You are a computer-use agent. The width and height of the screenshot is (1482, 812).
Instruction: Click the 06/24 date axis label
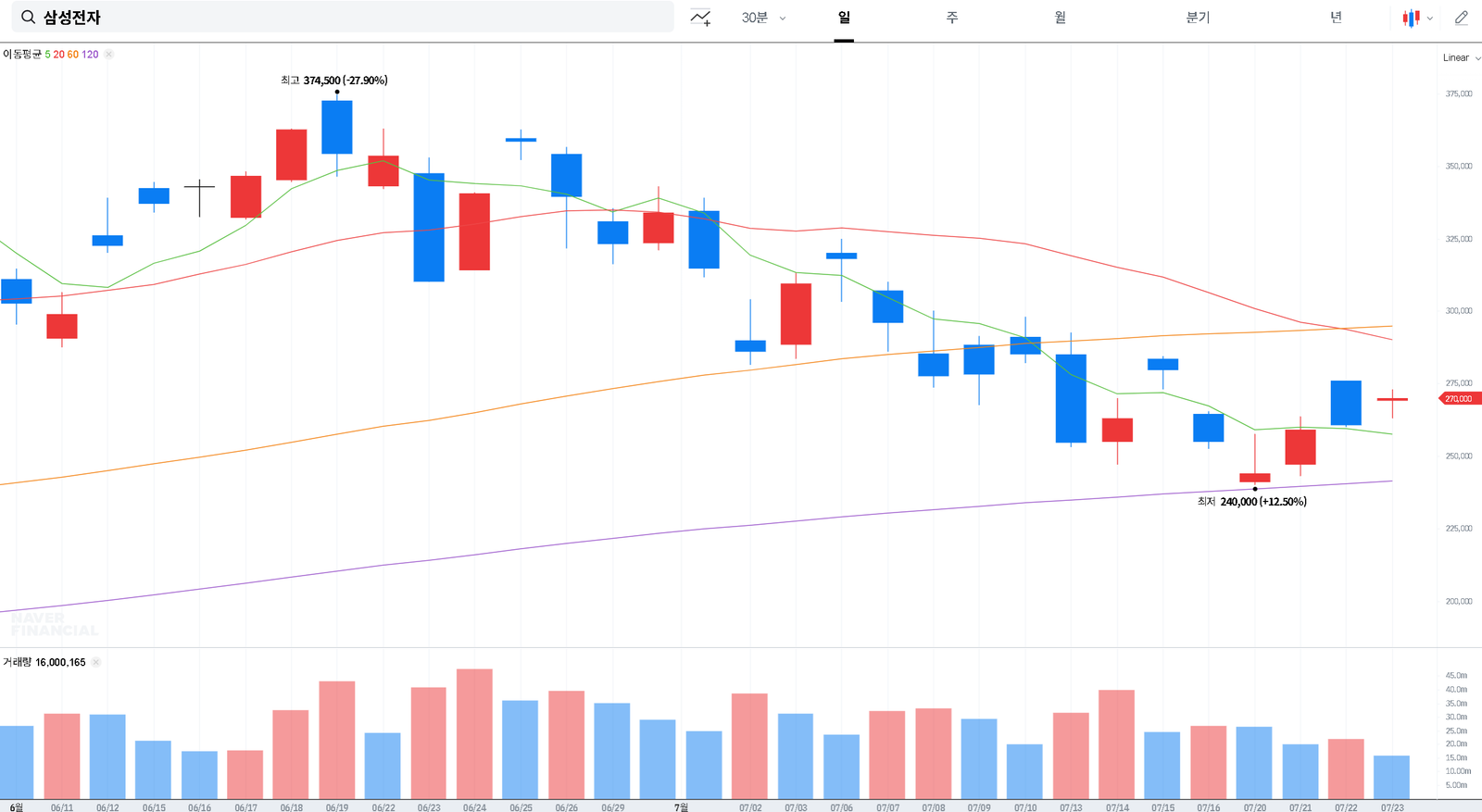474,807
